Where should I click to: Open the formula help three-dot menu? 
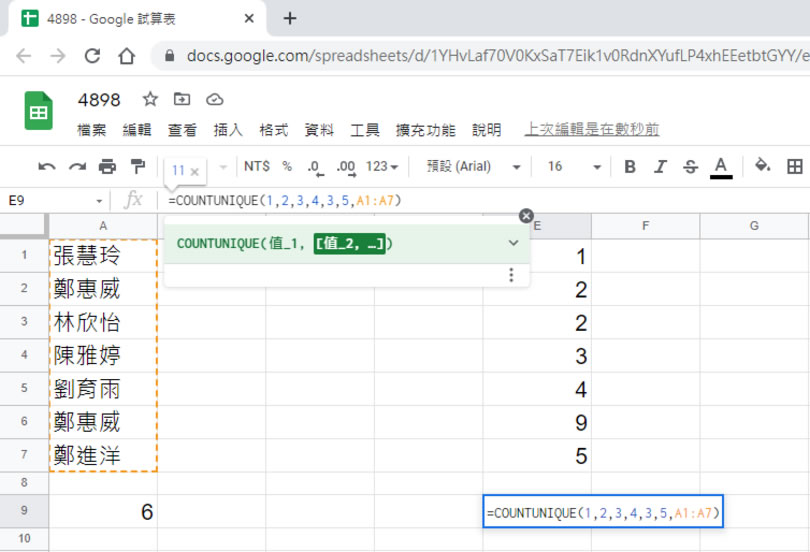(x=511, y=275)
